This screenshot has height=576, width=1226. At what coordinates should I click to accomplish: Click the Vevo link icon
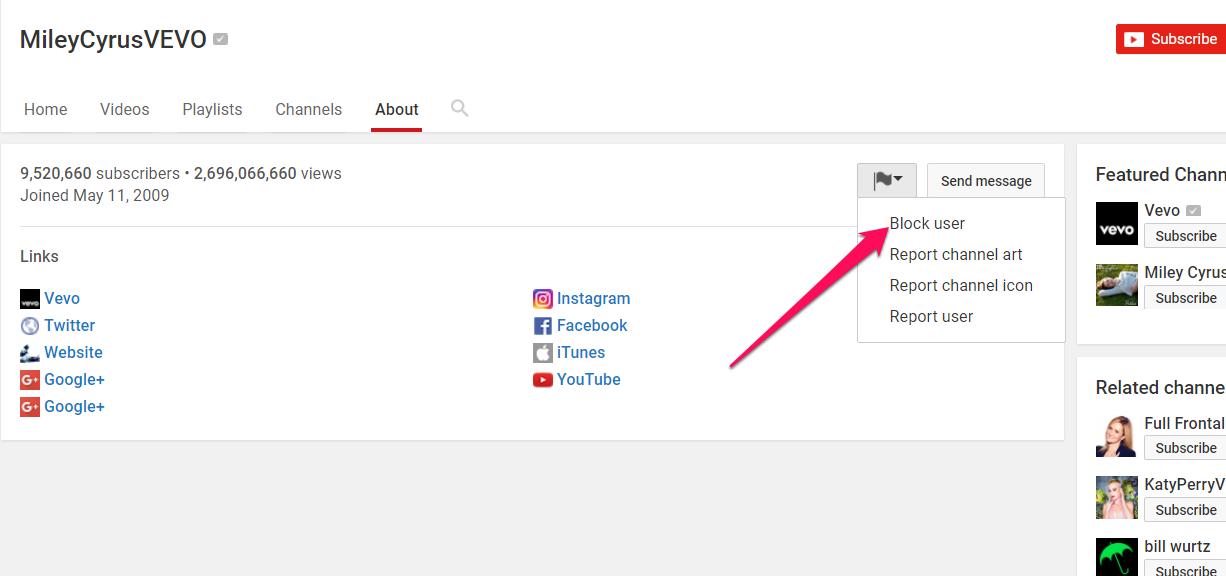30,299
